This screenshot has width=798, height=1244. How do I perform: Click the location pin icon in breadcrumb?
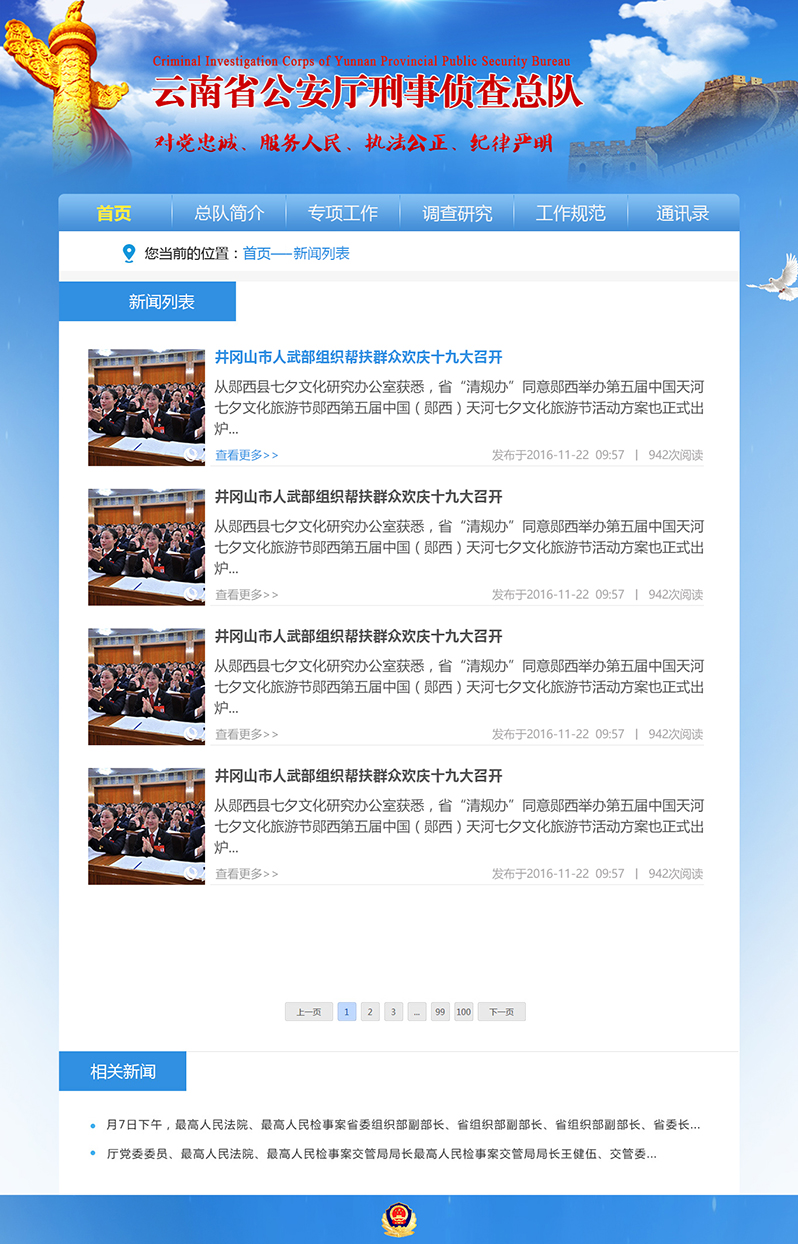[128, 254]
